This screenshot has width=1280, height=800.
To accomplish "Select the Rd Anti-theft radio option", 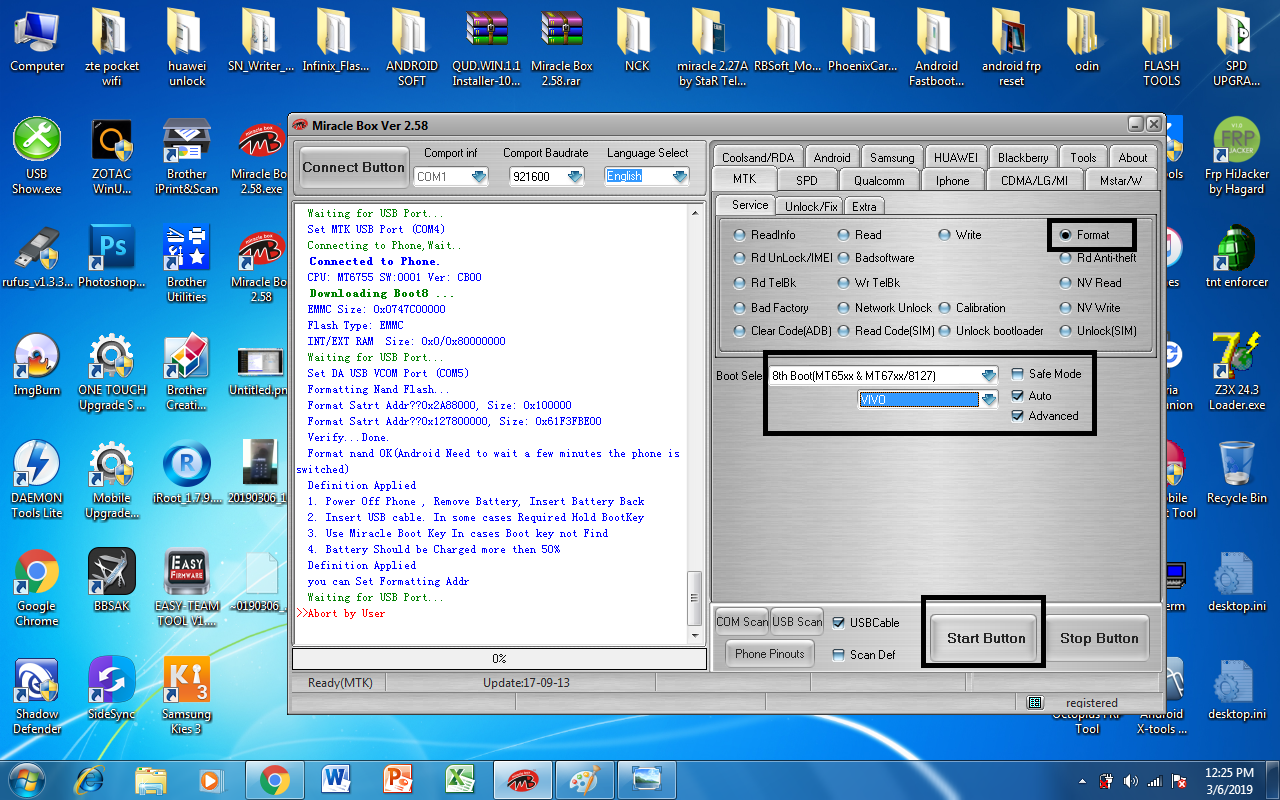I will 1098,258.
